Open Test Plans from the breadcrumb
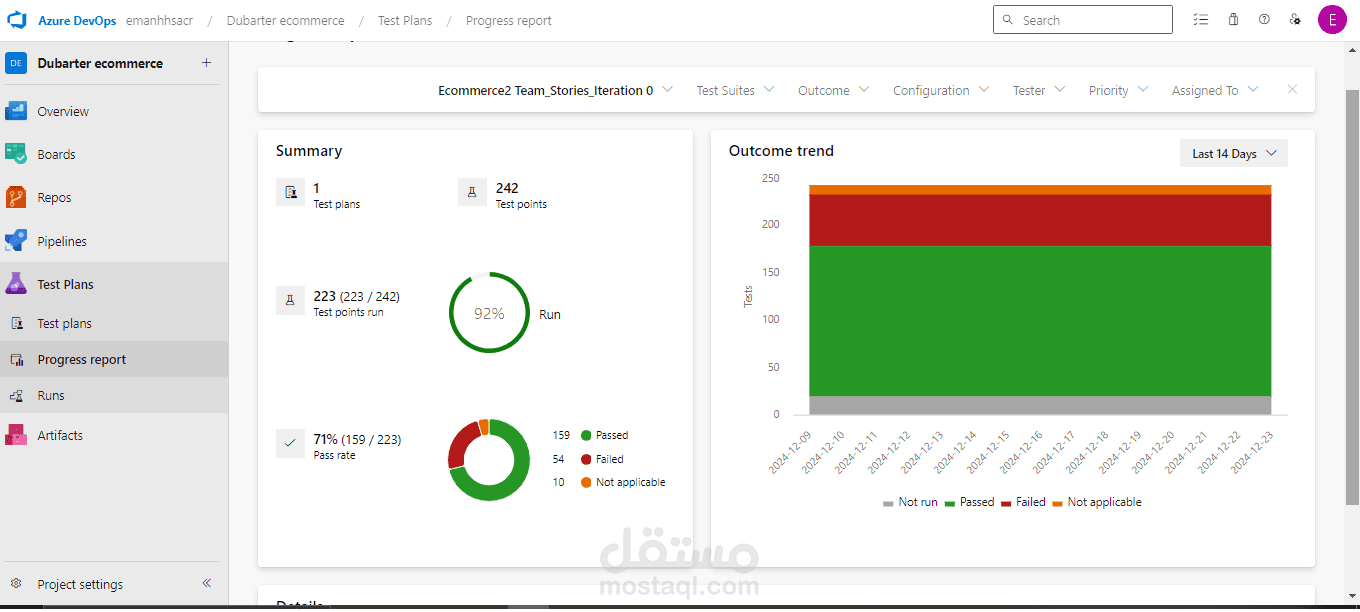Viewport: 1360px width, 612px height. click(404, 20)
